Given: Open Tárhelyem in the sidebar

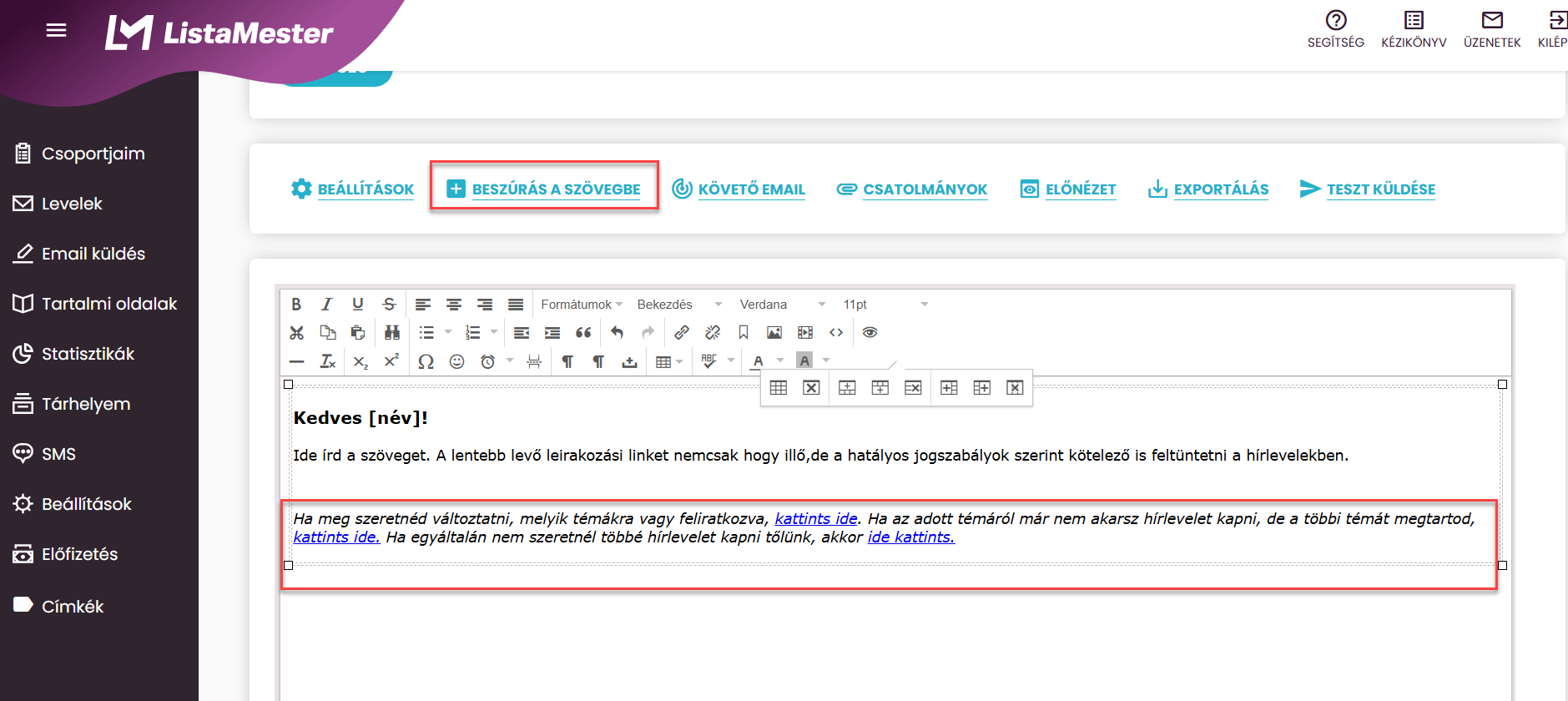Looking at the screenshot, I should coord(72,404).
